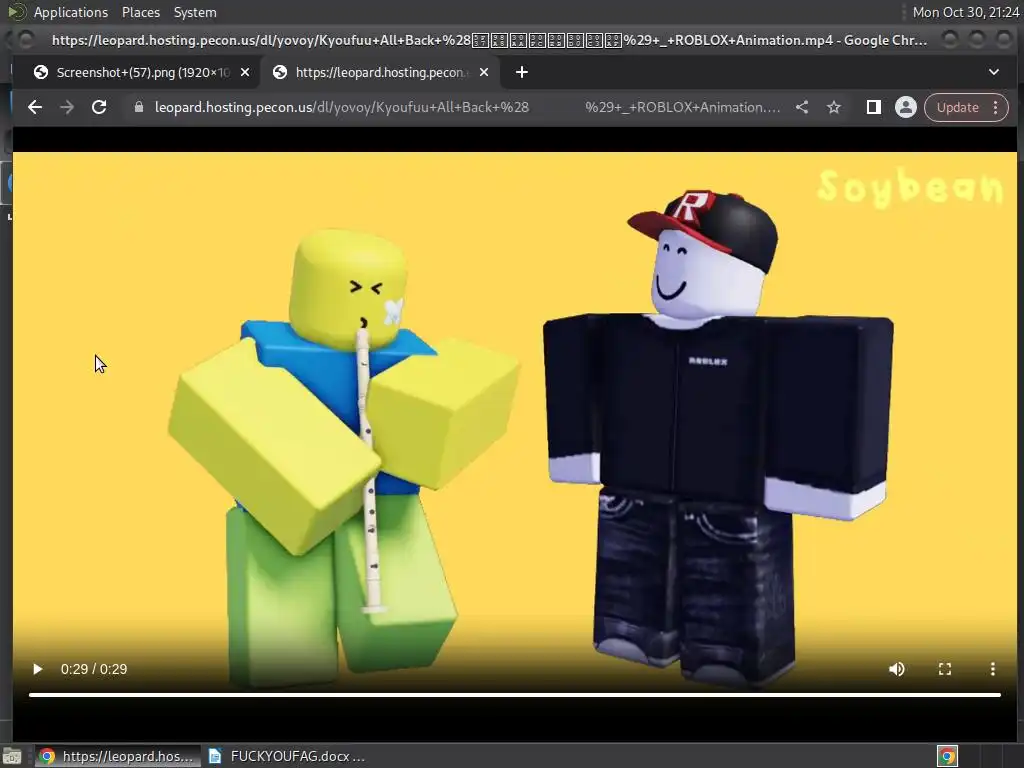Open Chrome window from taskbar
This screenshot has width=1024, height=768.
pyautogui.click(x=118, y=756)
